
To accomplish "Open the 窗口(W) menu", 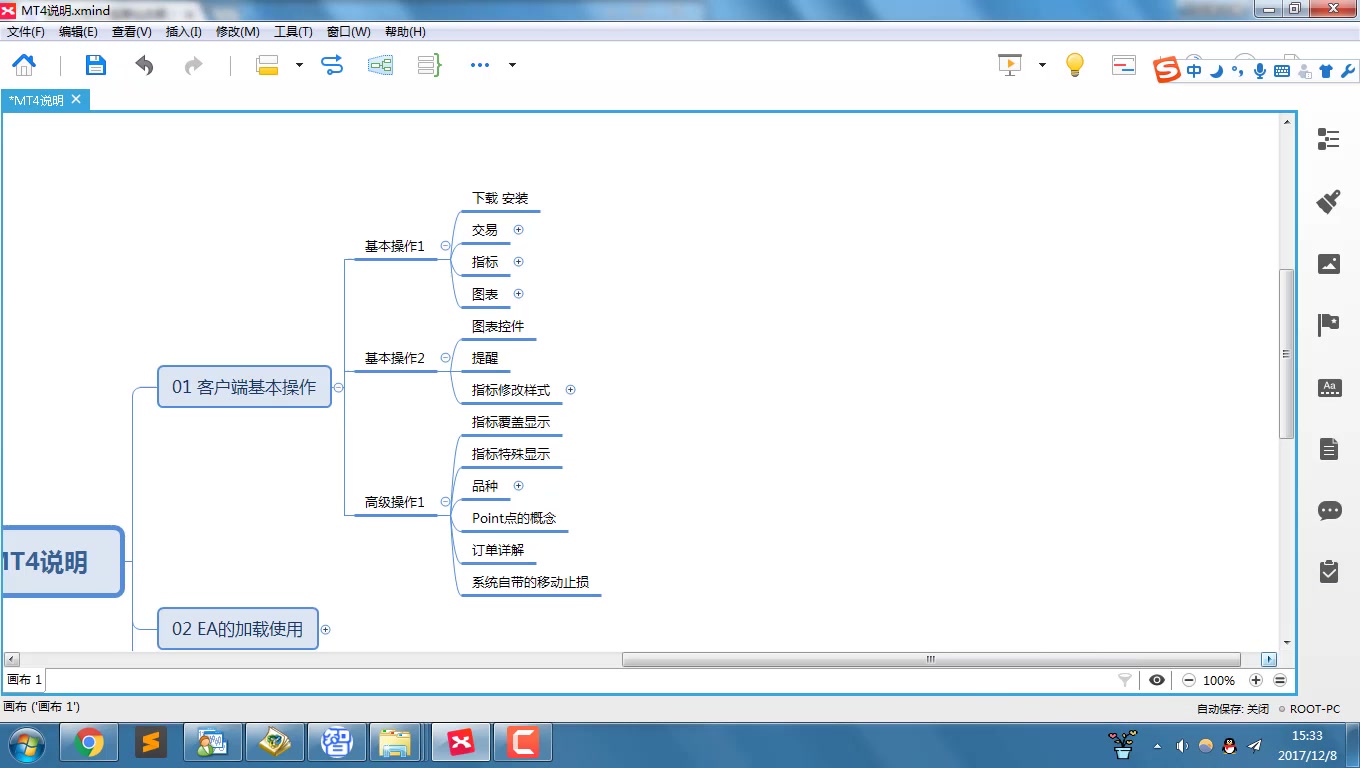I will tap(348, 32).
